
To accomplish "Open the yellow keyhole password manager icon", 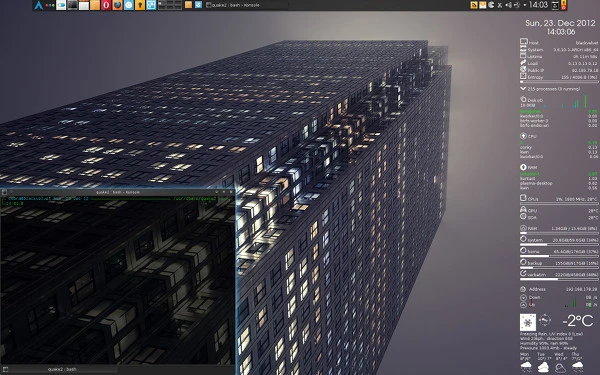I will (x=140, y=5).
